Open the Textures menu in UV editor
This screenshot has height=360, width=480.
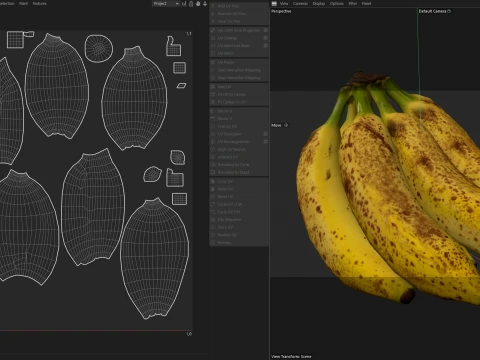coord(39,4)
